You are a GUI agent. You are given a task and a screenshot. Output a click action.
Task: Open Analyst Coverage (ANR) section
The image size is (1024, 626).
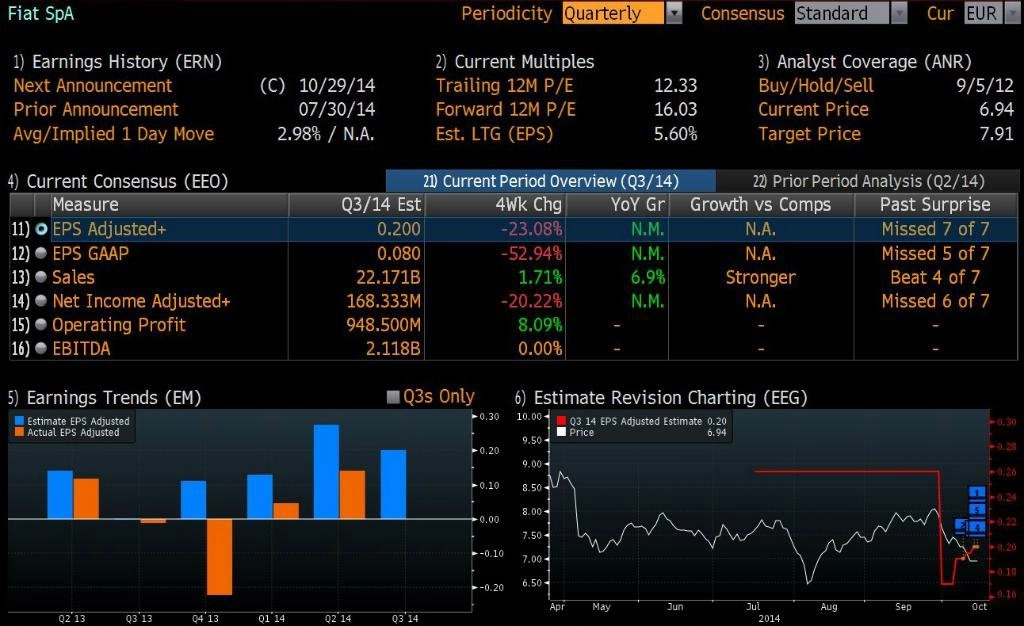(x=865, y=62)
